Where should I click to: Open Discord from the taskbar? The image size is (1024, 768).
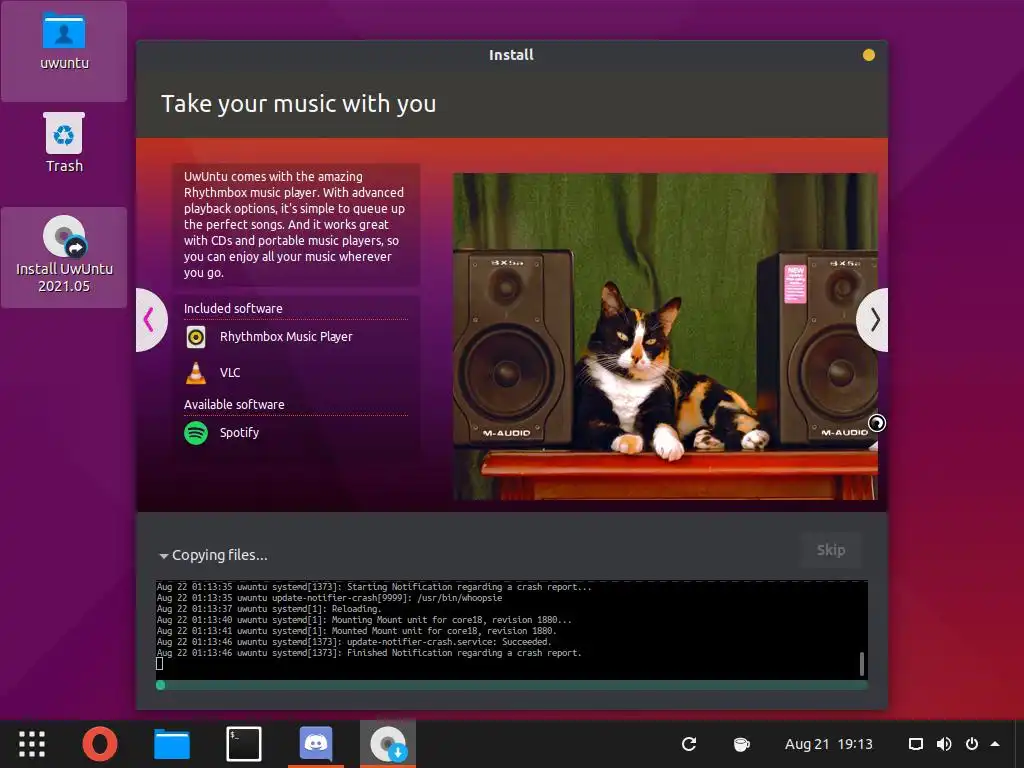point(316,744)
